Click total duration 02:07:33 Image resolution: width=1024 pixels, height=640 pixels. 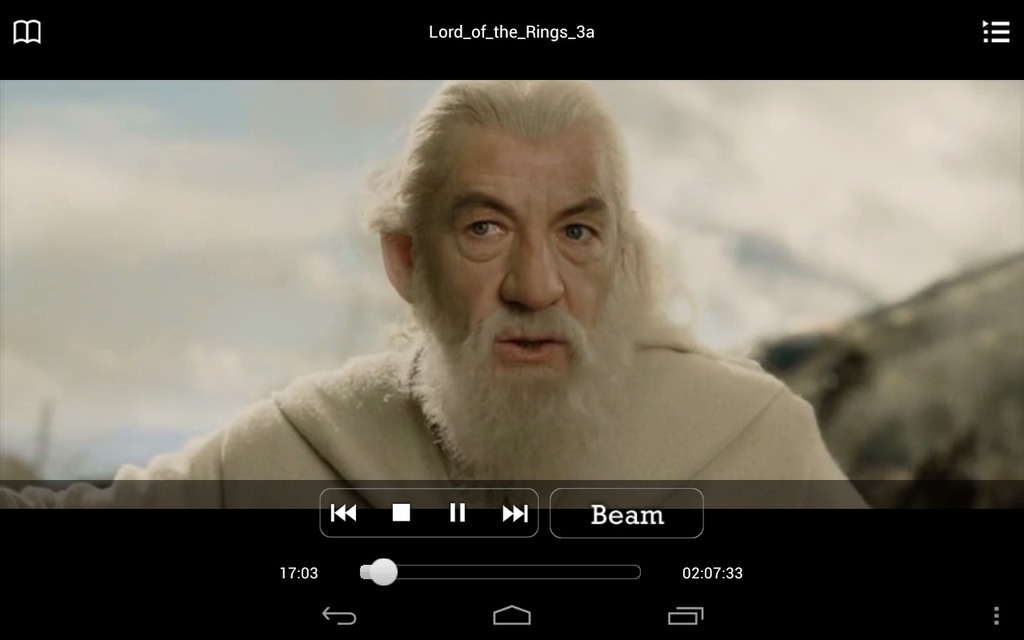click(712, 573)
